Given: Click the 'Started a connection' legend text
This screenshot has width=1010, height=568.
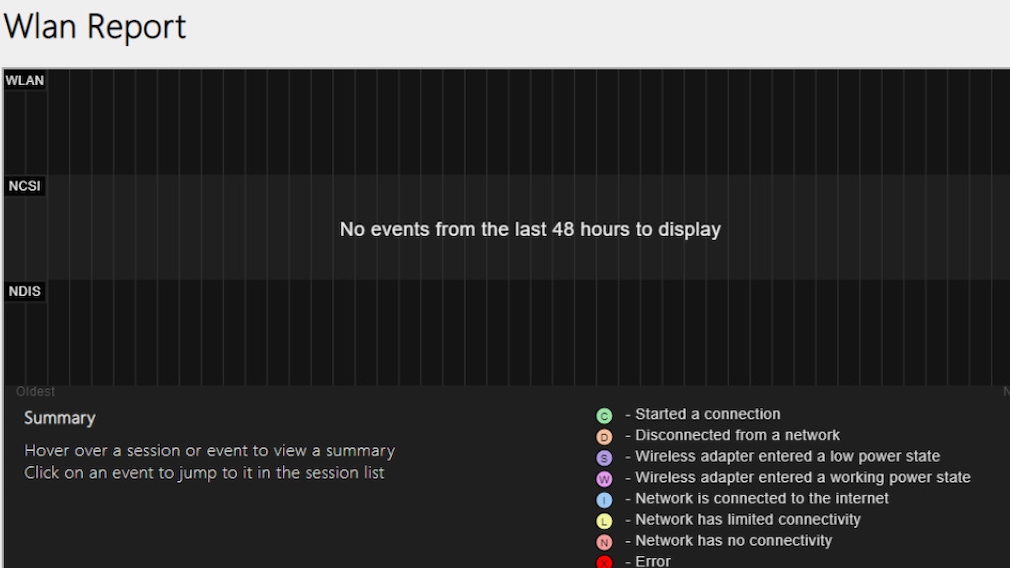Looking at the screenshot, I should pyautogui.click(x=708, y=414).
